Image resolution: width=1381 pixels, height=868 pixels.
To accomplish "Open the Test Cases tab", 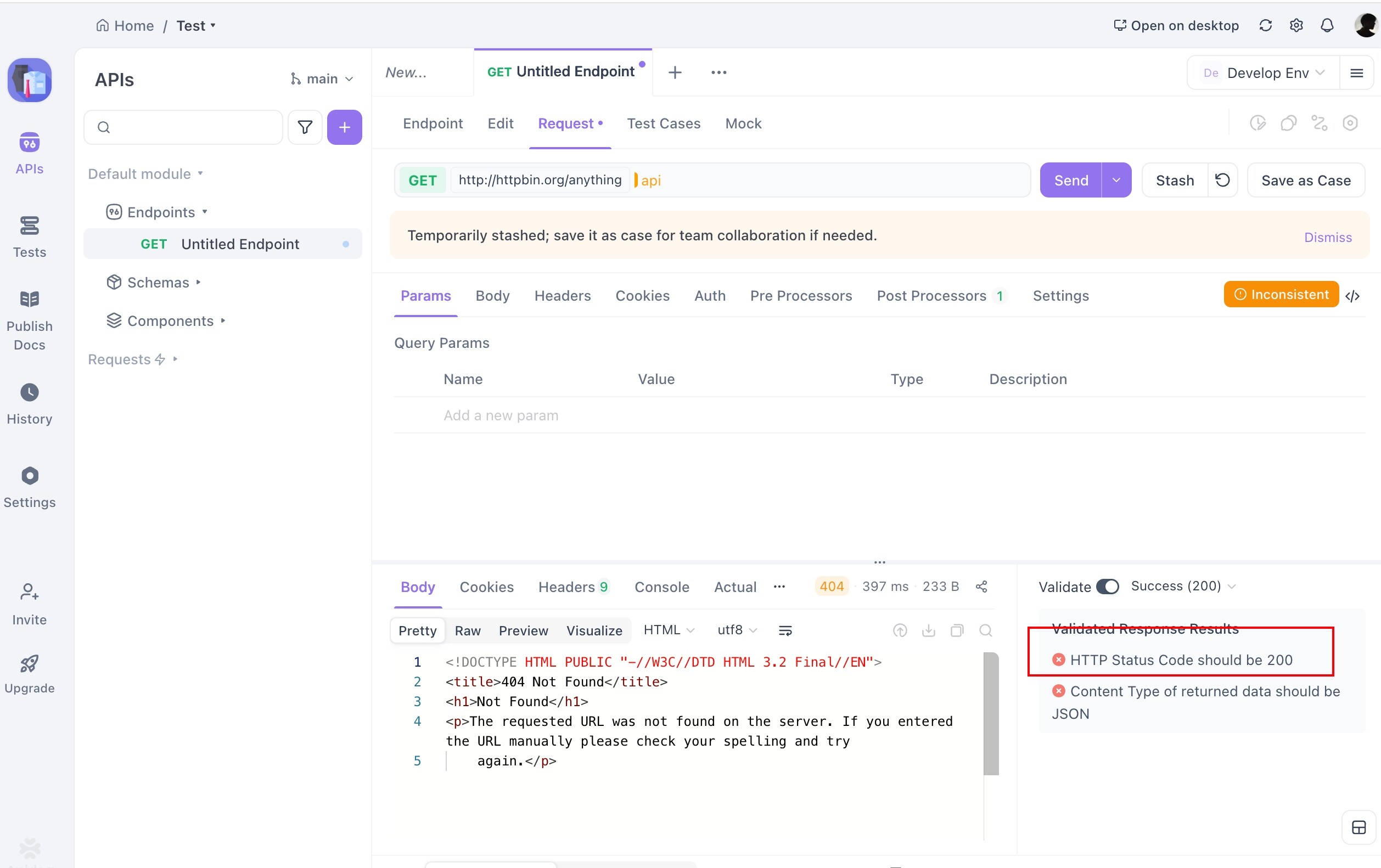I will point(663,123).
